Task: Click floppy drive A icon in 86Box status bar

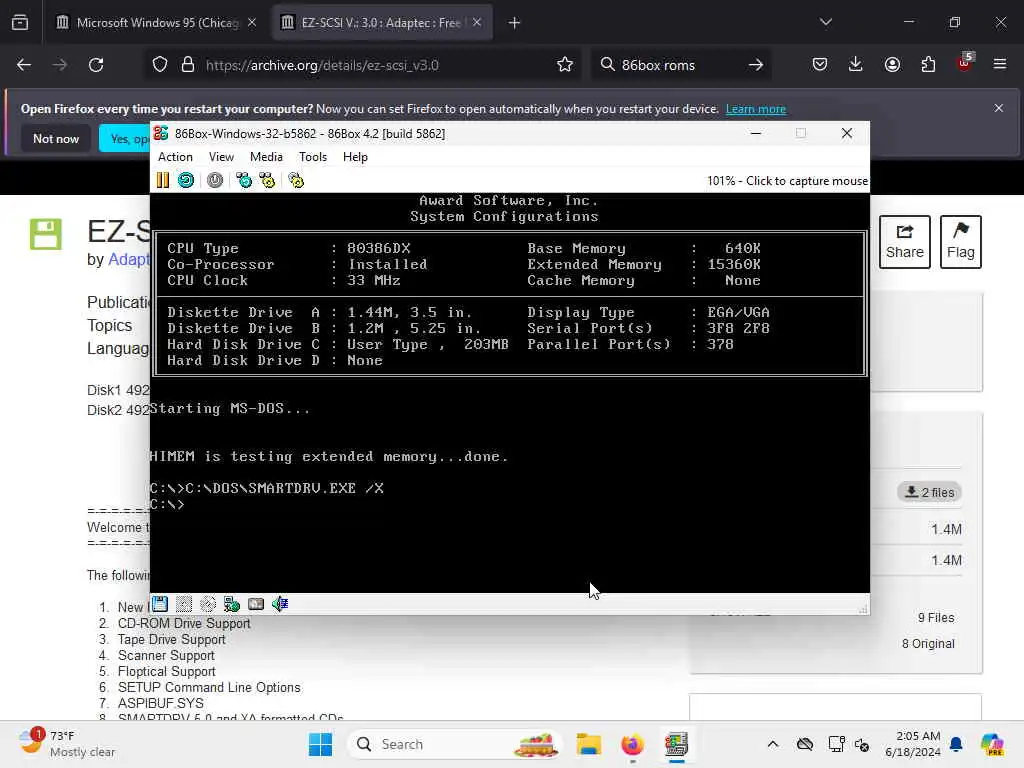Action: click(x=160, y=604)
